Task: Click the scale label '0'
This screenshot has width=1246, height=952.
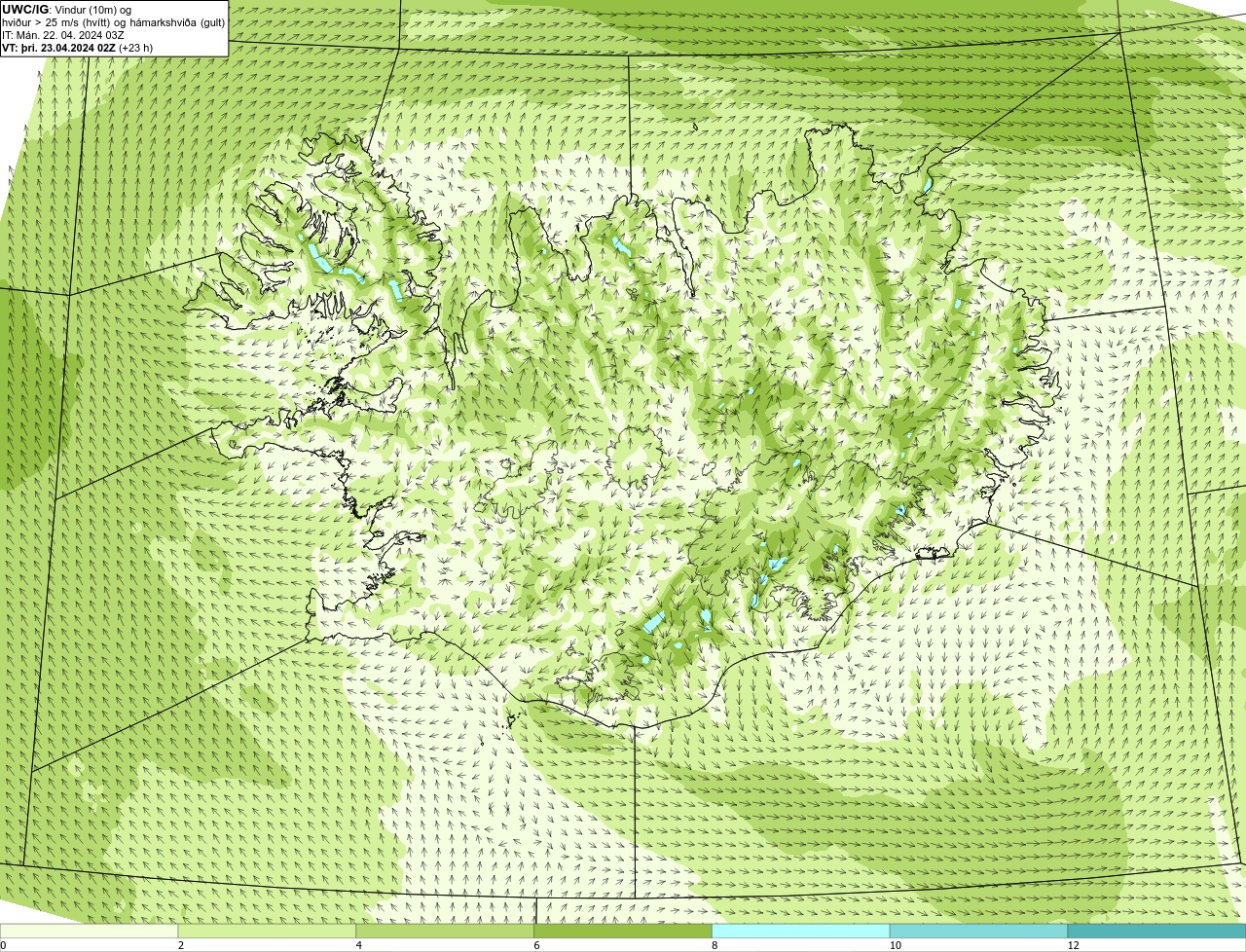Action: click(x=4, y=945)
